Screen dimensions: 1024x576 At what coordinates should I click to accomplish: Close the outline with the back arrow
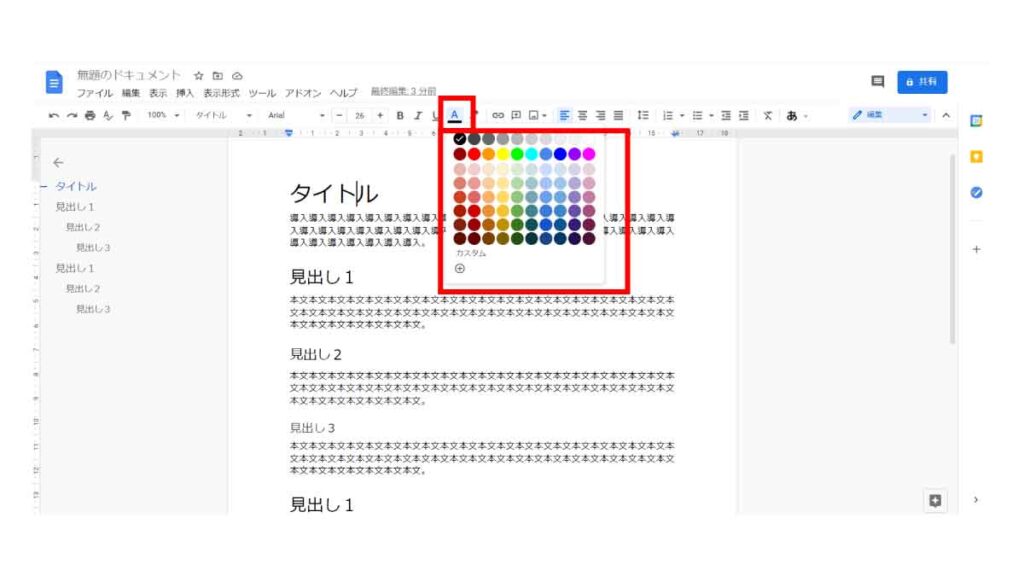coord(58,162)
